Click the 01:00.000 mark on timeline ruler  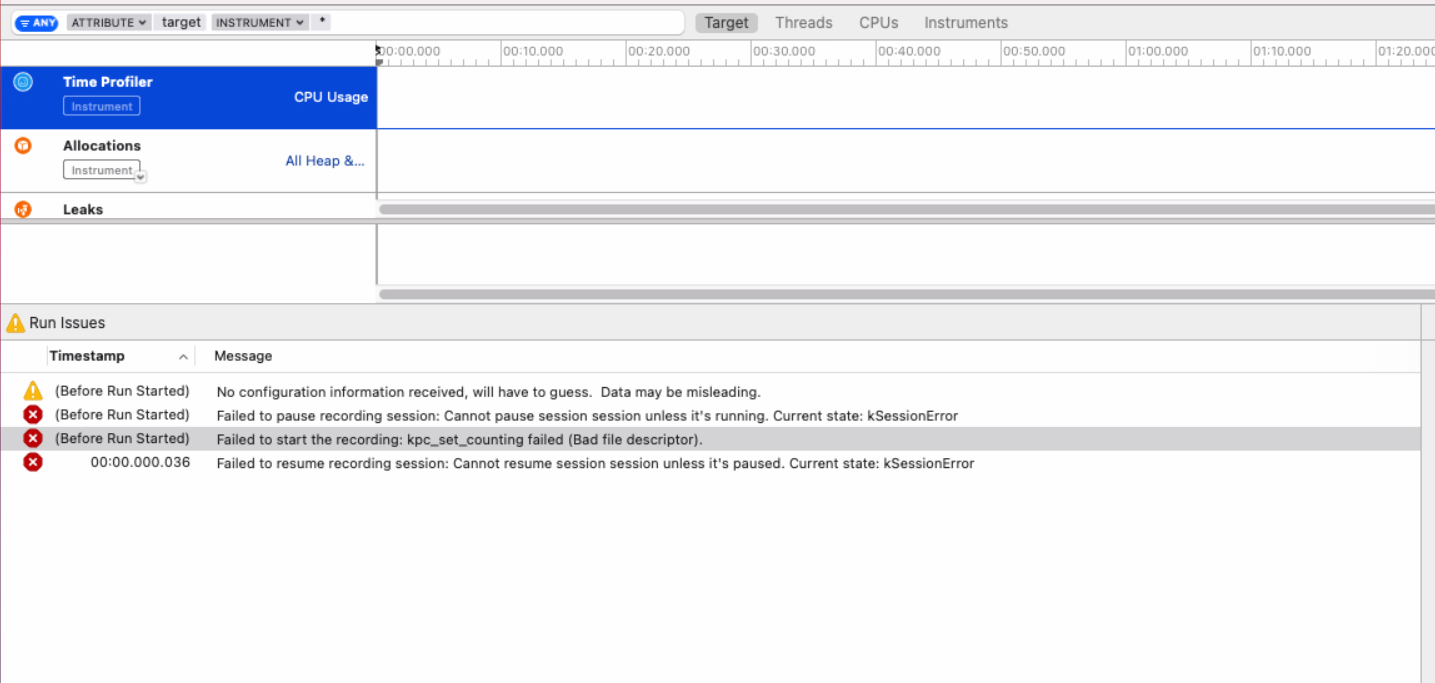[1159, 51]
